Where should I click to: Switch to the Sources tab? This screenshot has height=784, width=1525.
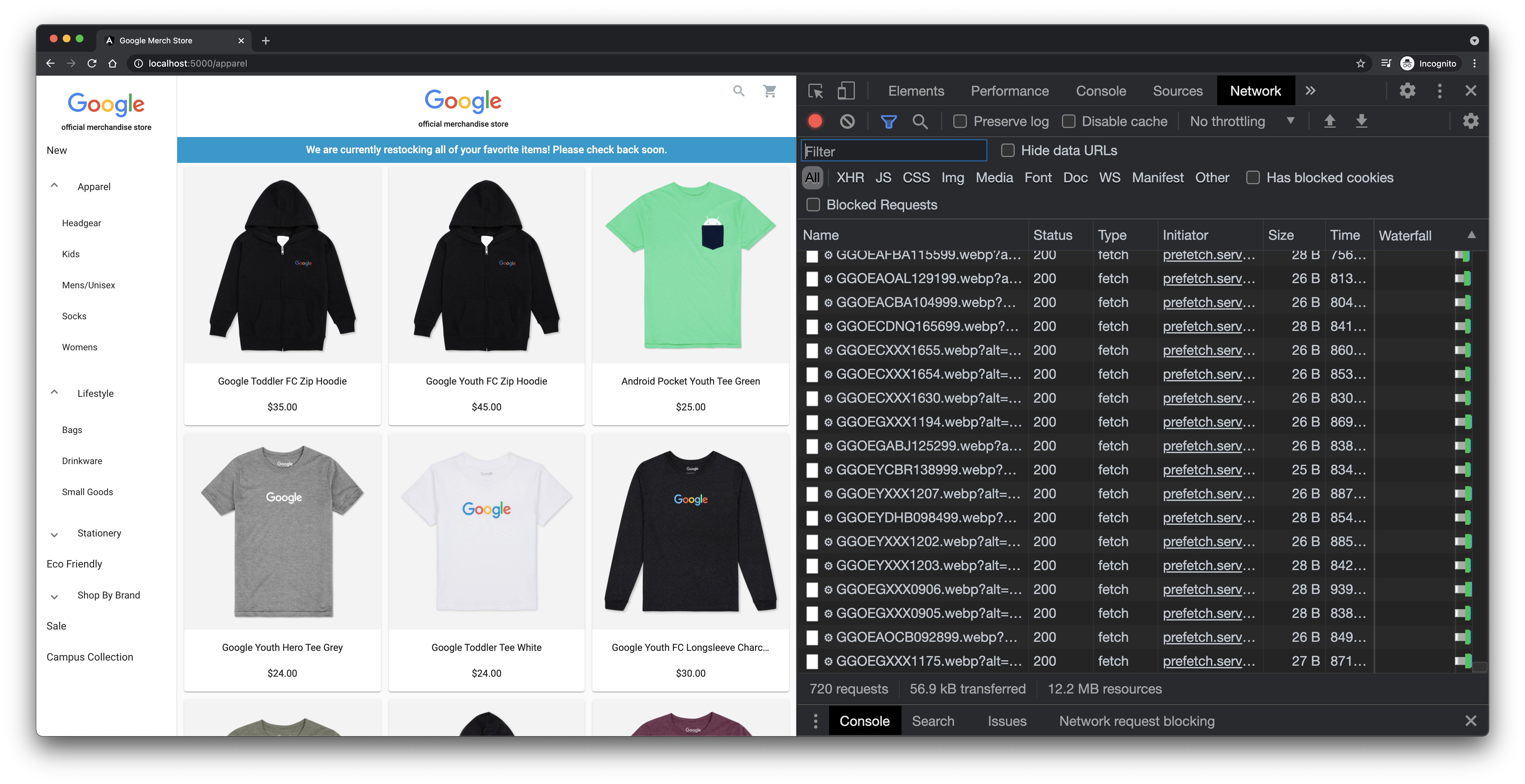click(1177, 91)
